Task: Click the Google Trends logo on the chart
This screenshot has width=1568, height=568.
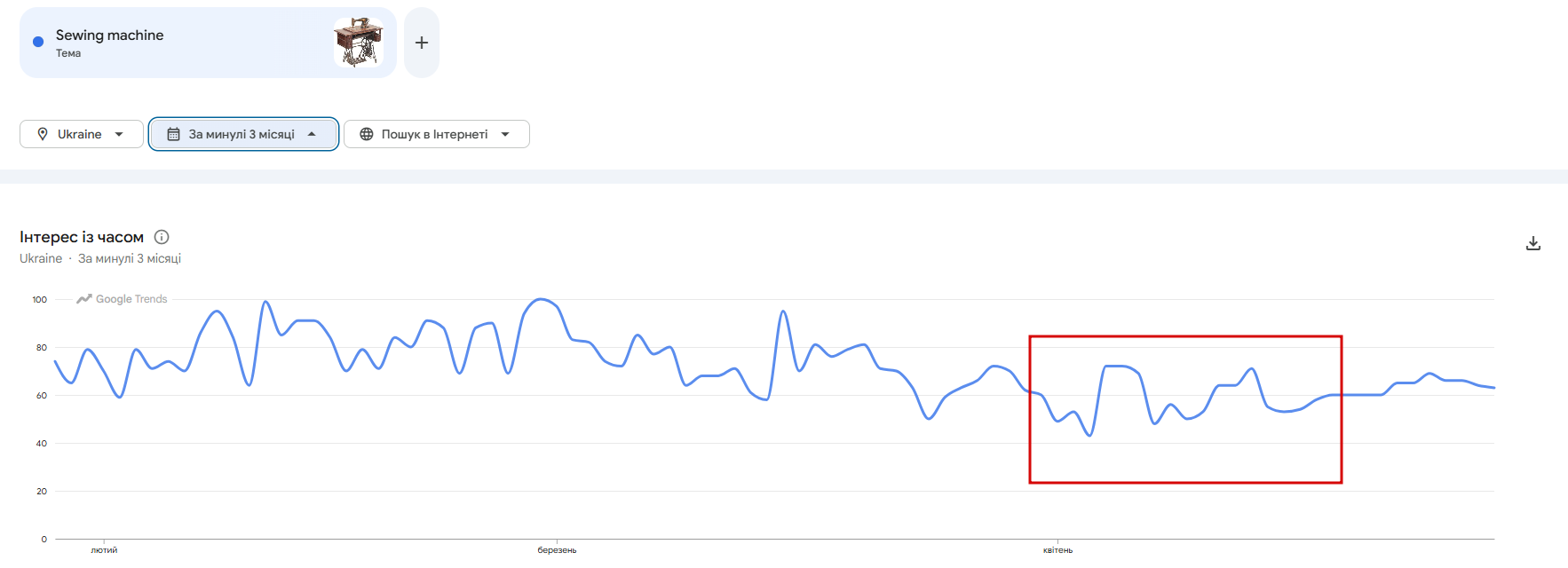Action: [122, 299]
